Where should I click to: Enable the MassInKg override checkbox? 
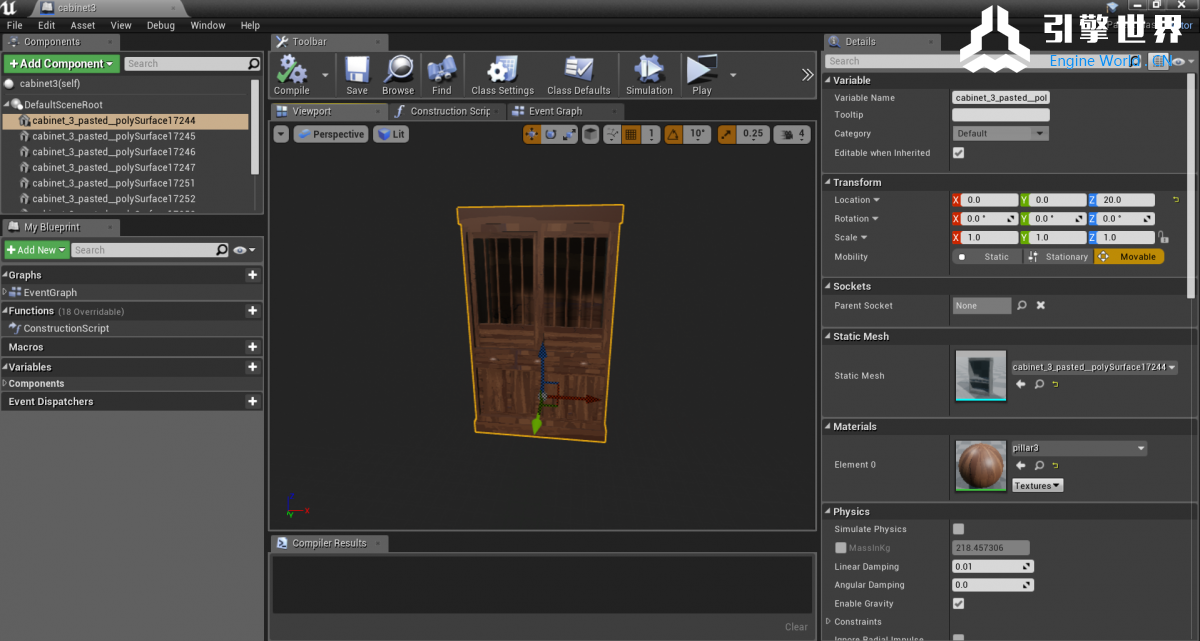[x=841, y=548]
